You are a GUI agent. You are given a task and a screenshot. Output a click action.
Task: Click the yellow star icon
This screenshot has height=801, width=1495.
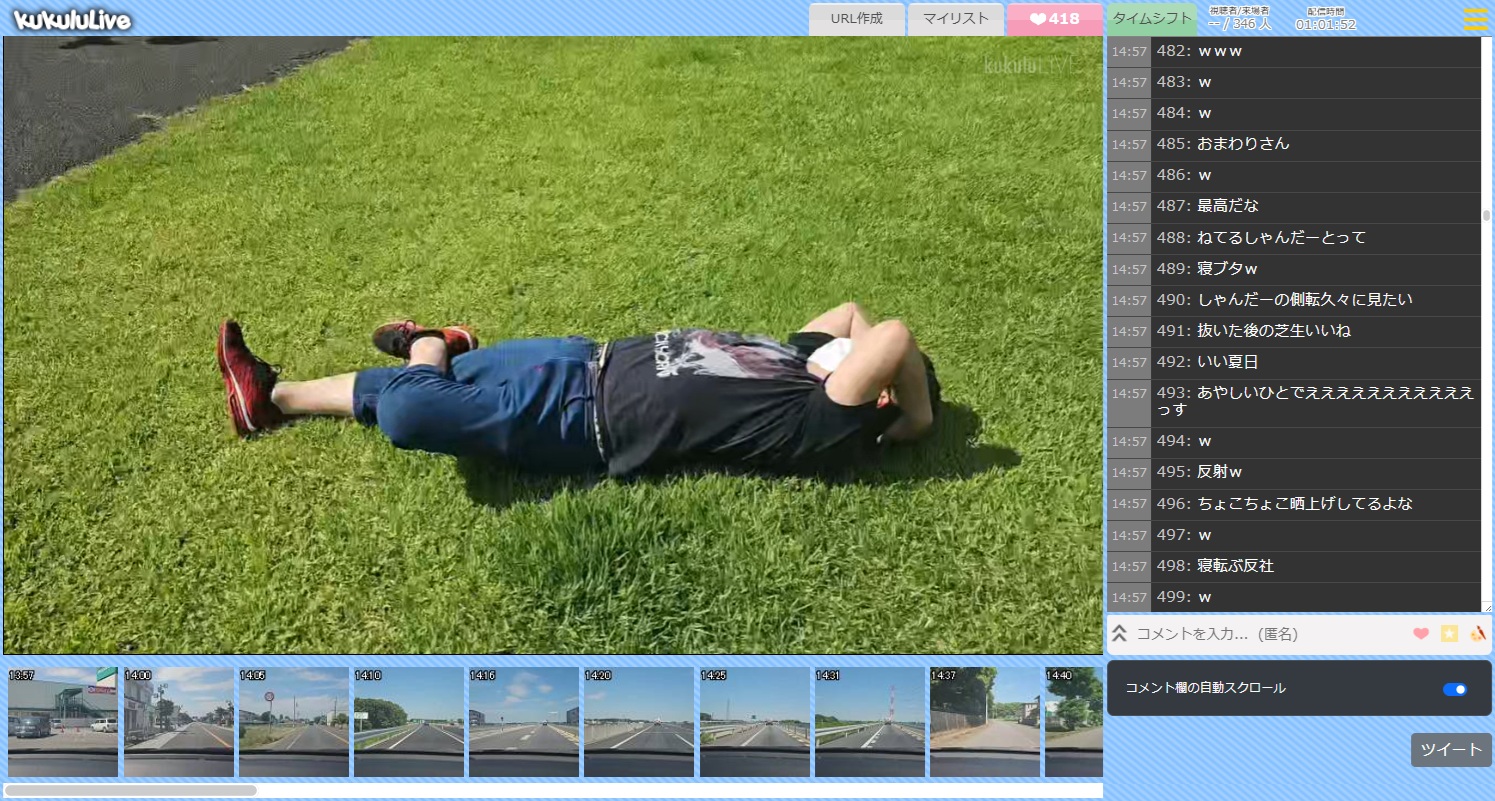point(1449,633)
